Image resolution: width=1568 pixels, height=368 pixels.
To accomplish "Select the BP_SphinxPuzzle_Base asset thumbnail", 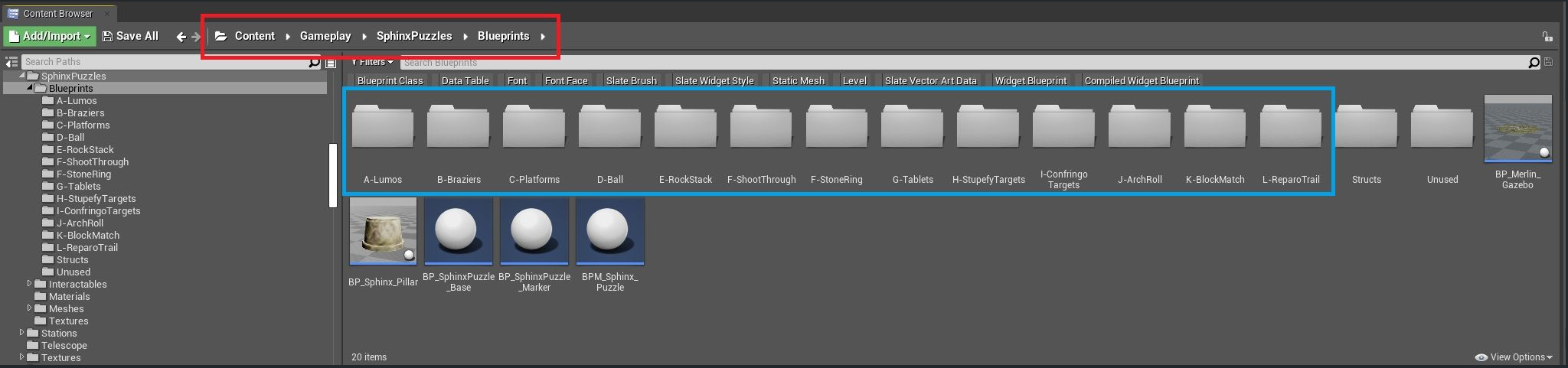I will point(459,231).
